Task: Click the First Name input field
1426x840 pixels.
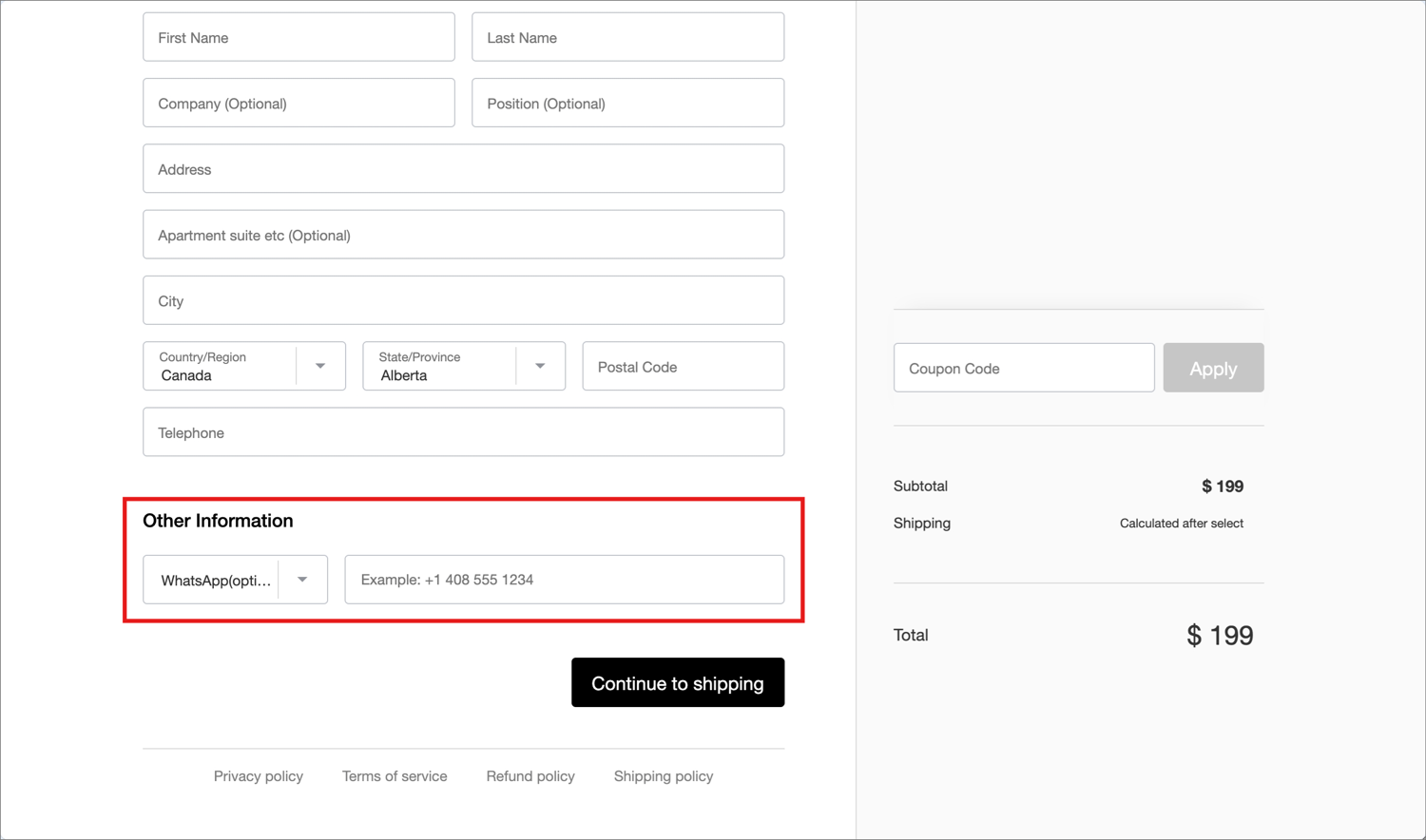Action: coord(299,38)
